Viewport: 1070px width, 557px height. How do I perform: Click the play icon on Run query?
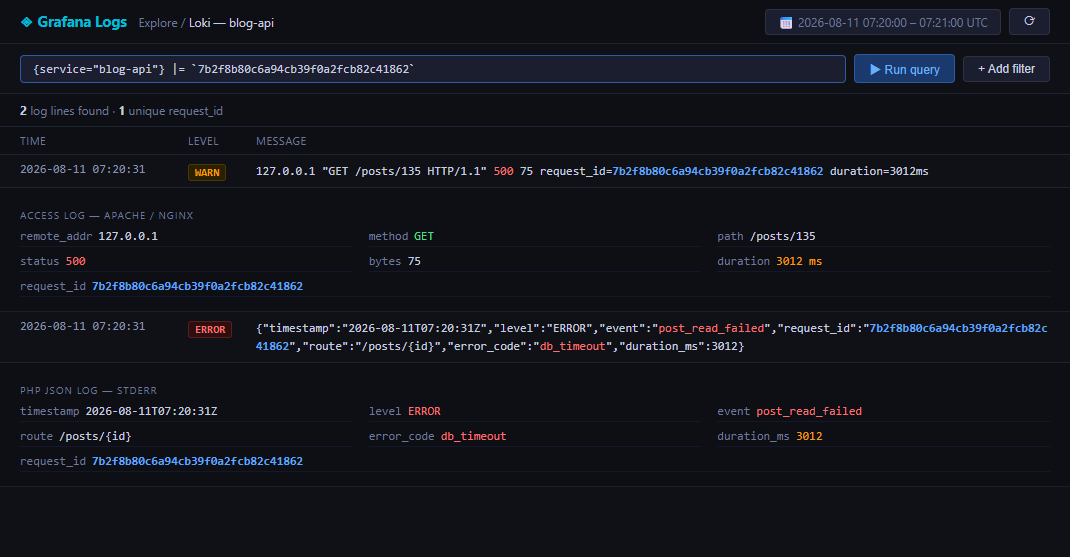pos(875,69)
